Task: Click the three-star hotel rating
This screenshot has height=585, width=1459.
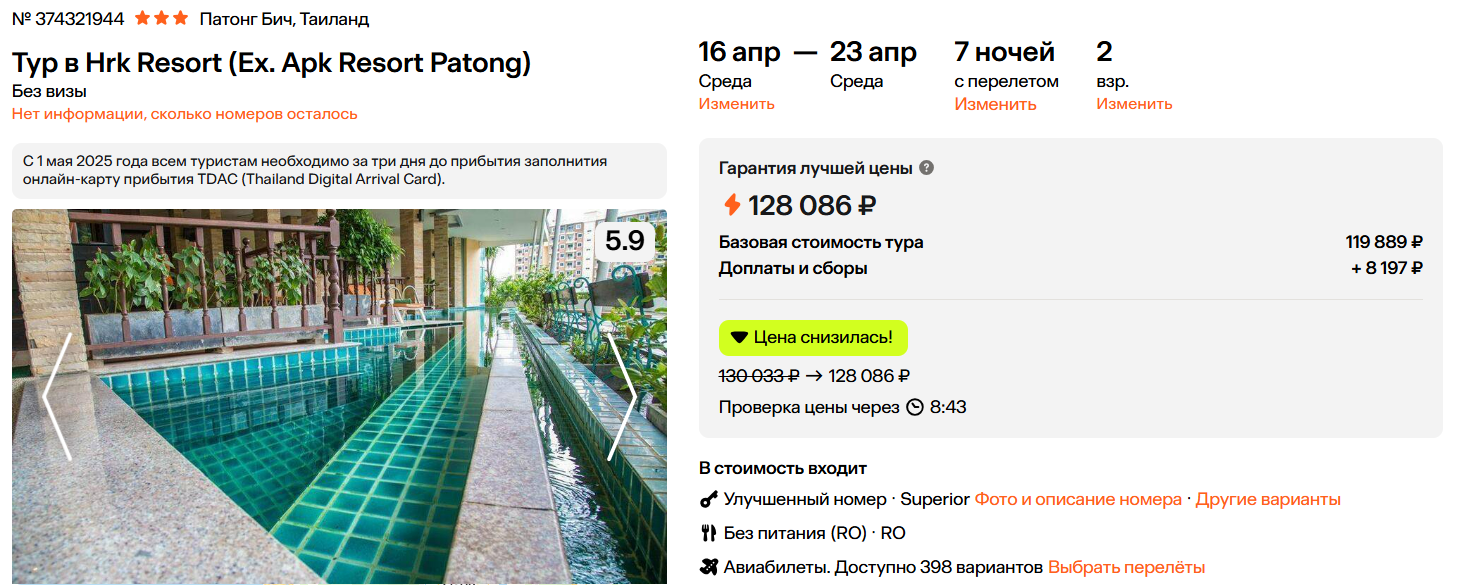Action: tap(161, 19)
